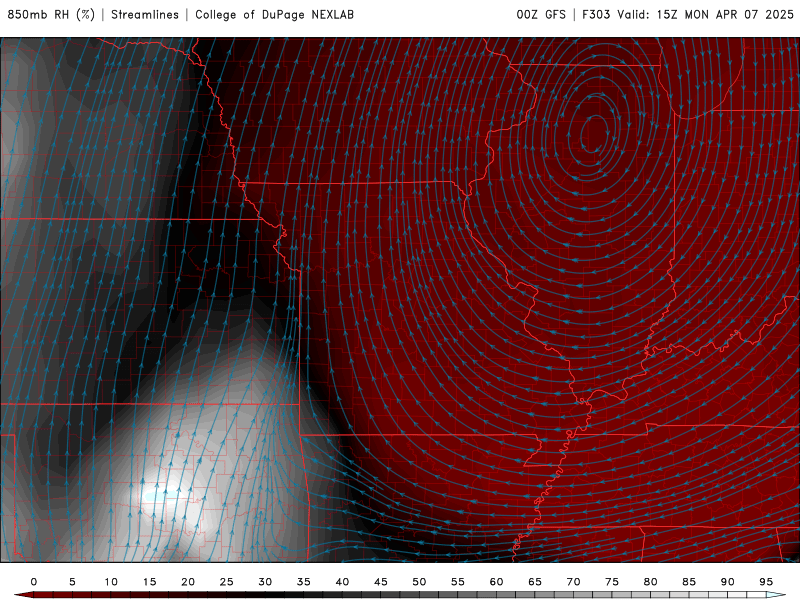Screen dimensions: 800x600
Task: Click the "65" colorbar scale label
Action: (535, 582)
